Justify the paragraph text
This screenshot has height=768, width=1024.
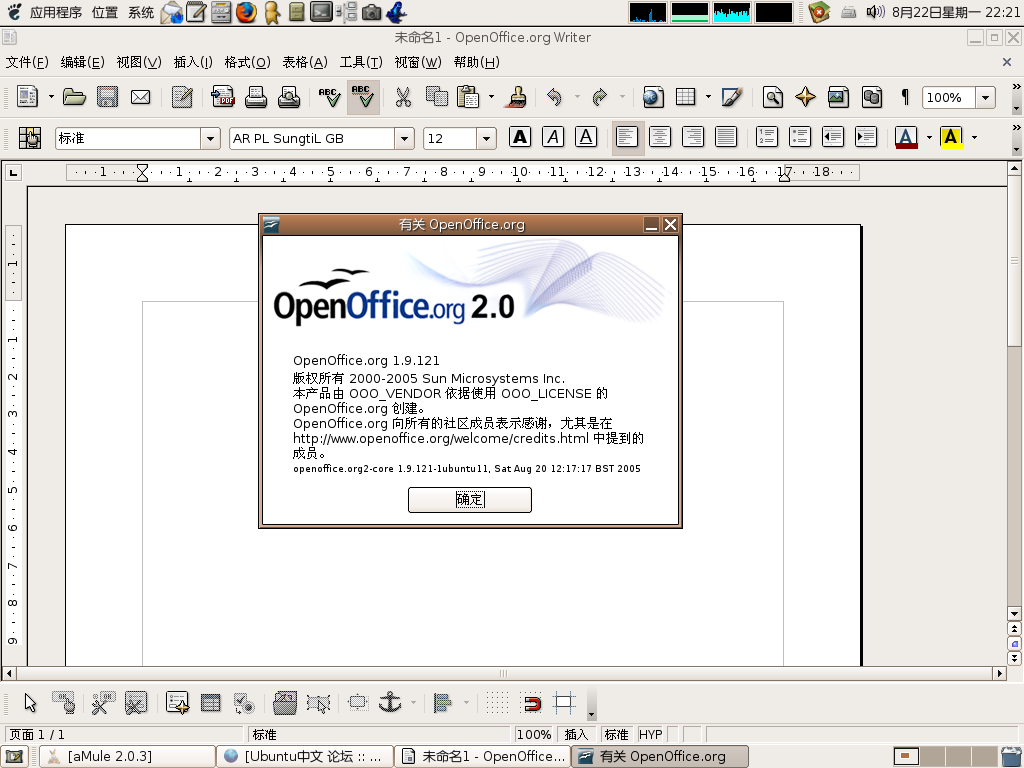click(726, 137)
